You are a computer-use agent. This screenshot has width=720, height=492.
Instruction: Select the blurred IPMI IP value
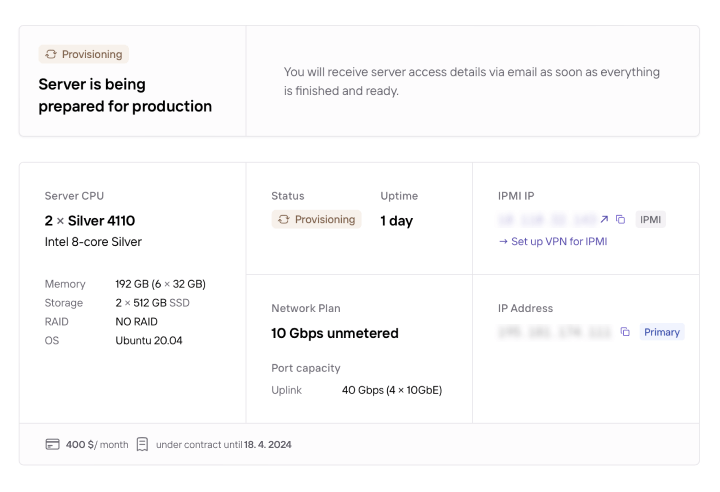click(x=546, y=220)
